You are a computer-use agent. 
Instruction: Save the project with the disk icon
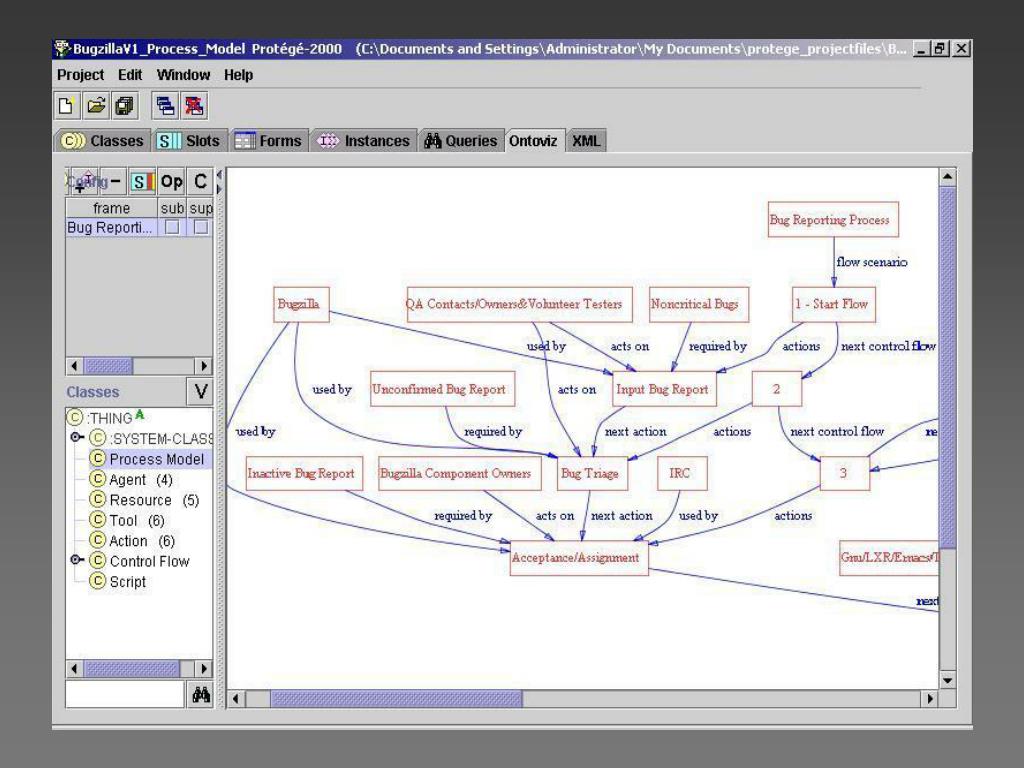(x=124, y=106)
